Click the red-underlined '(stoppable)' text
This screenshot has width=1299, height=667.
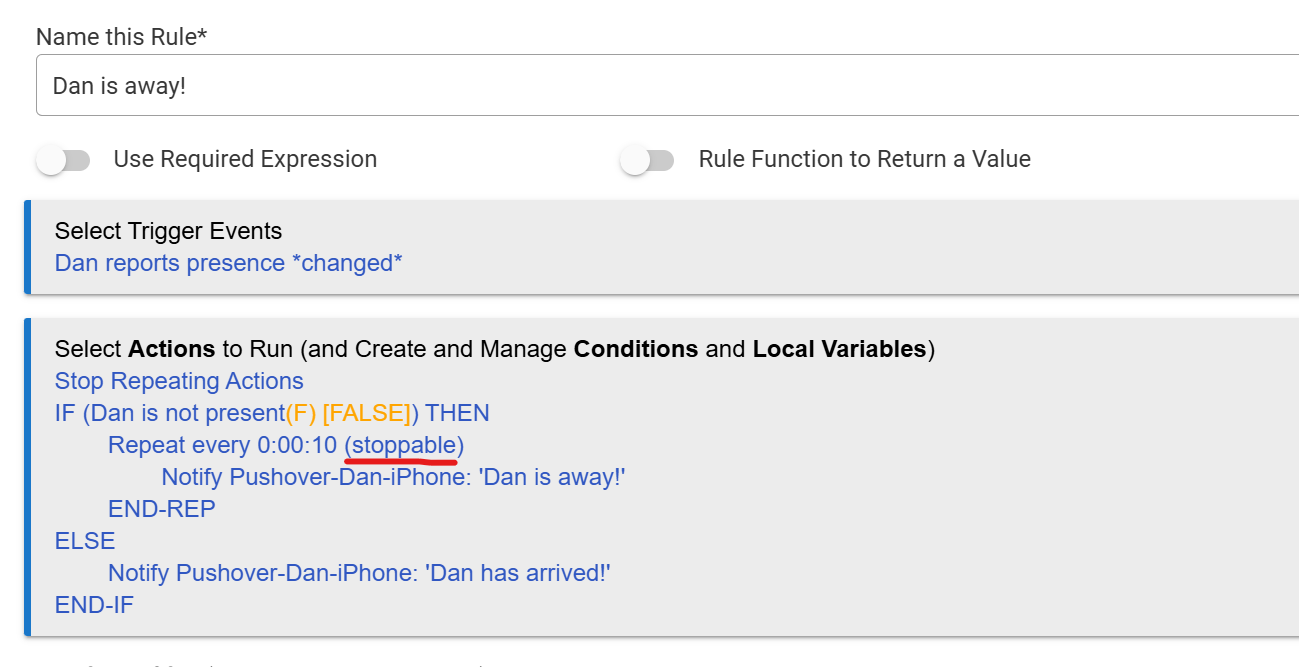[404, 445]
